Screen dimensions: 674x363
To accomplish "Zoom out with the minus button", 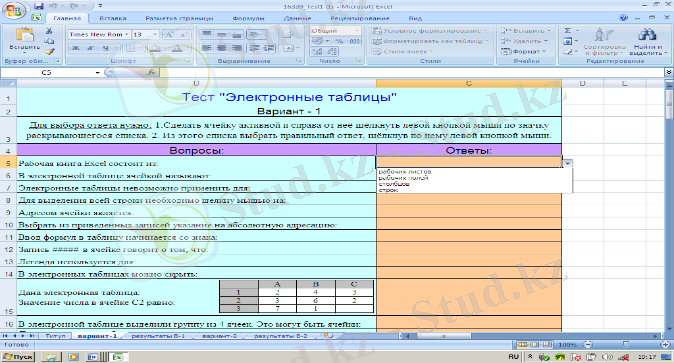I will click(x=587, y=345).
